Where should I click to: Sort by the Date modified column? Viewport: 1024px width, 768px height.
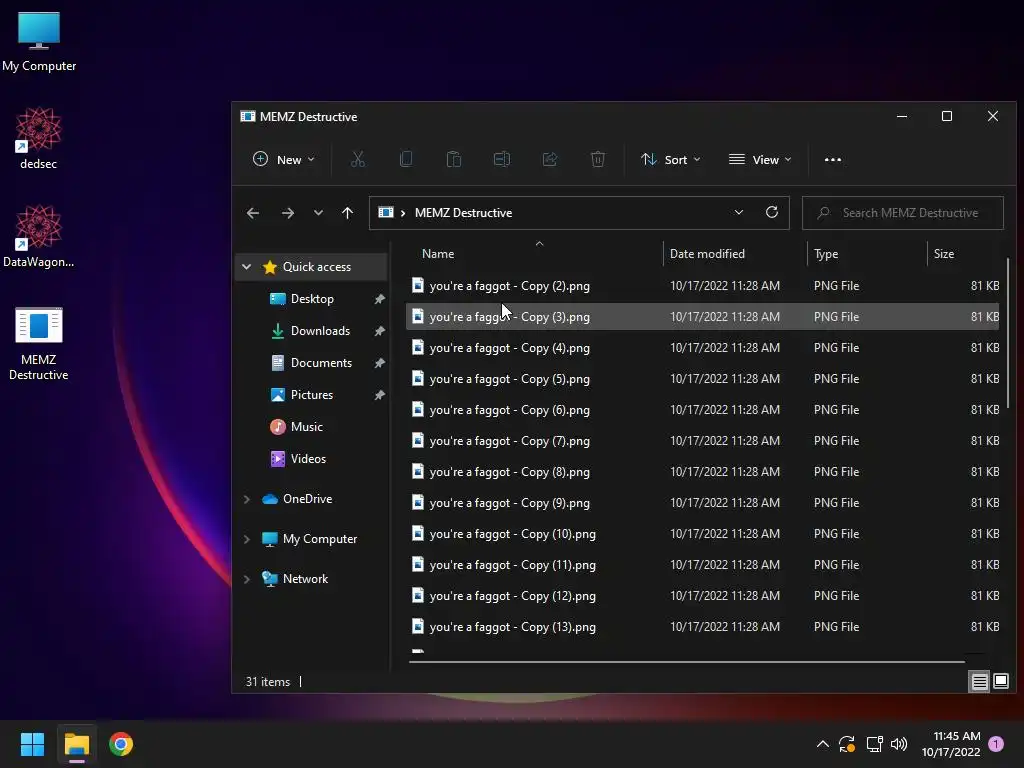[x=707, y=253]
